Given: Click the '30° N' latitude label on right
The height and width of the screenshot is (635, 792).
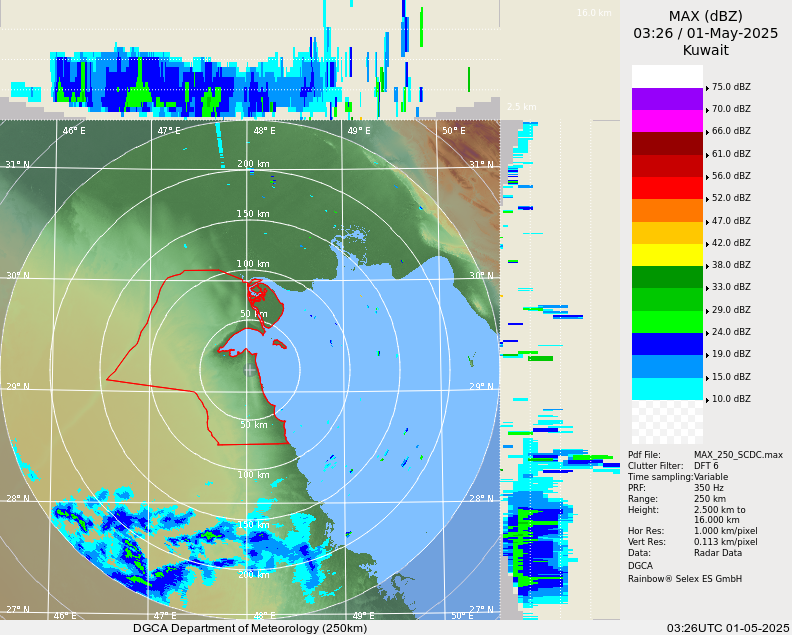Looking at the screenshot, I should [x=481, y=275].
